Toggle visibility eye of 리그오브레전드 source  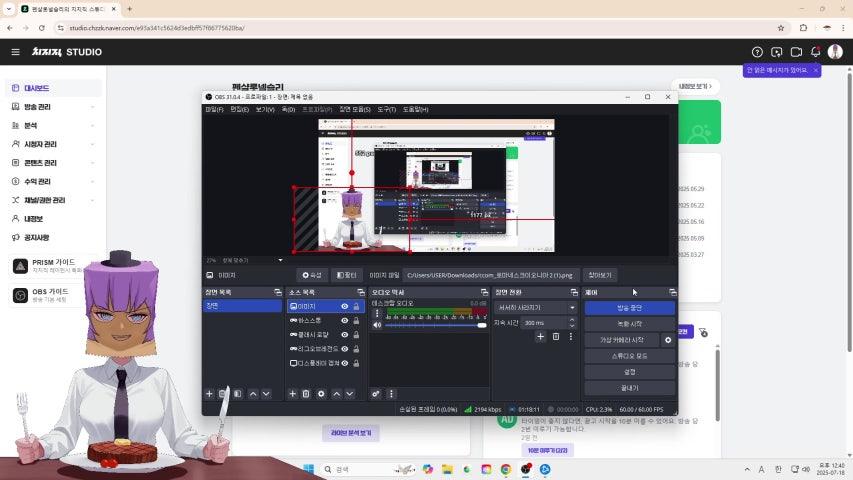(x=344, y=349)
